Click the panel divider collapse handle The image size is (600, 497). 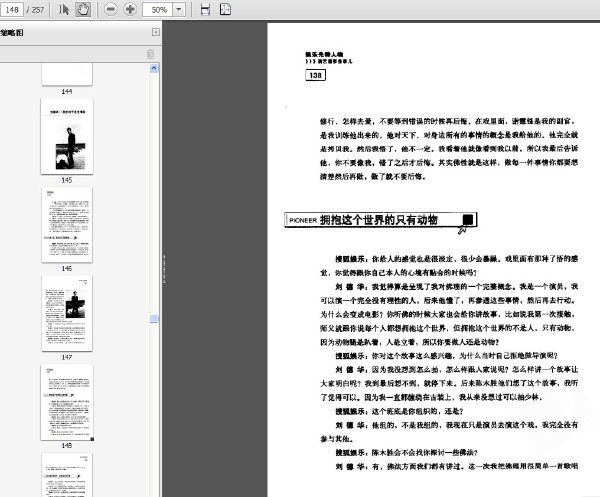click(x=164, y=269)
